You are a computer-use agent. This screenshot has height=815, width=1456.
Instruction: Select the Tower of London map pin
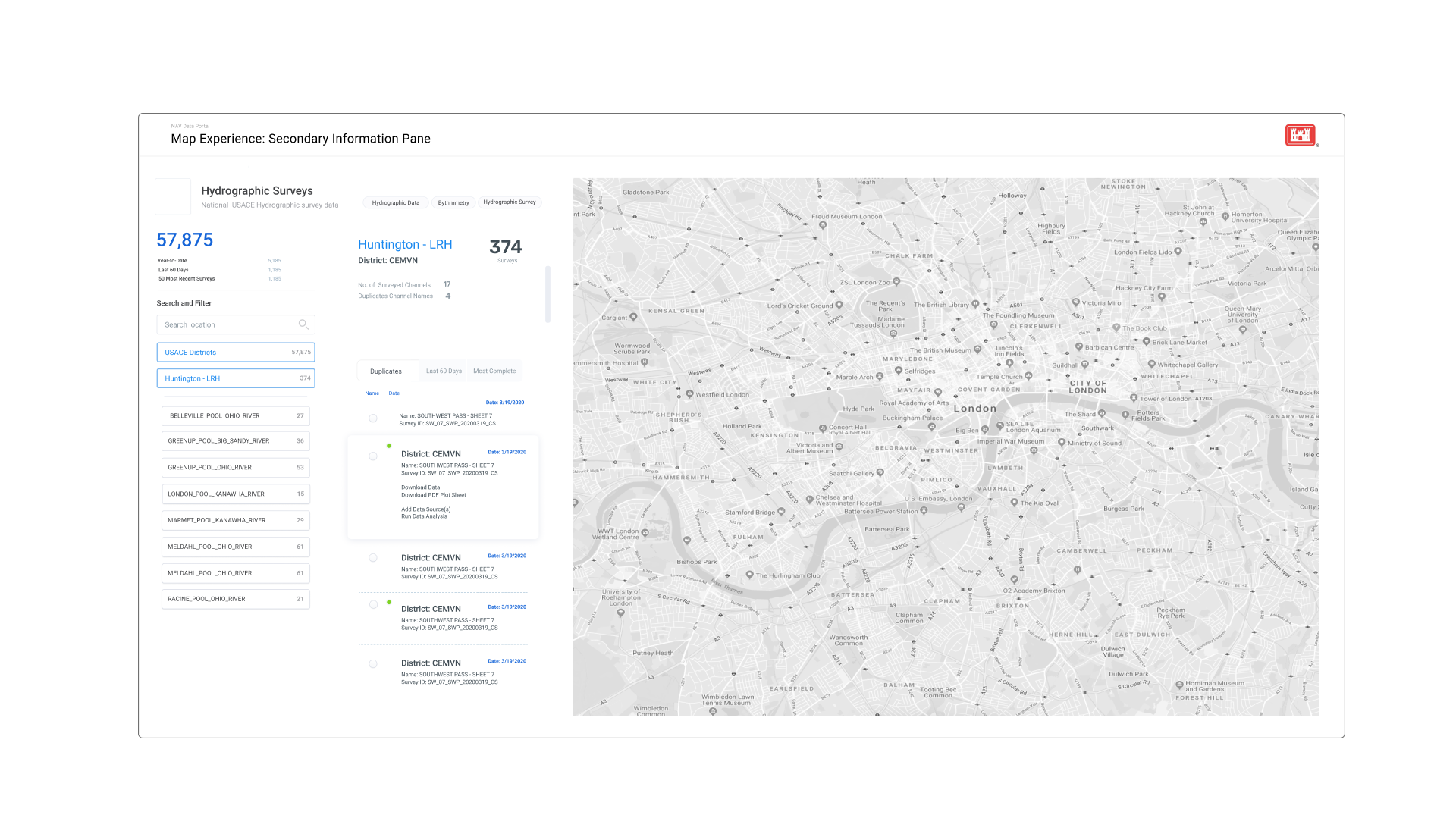point(1134,398)
